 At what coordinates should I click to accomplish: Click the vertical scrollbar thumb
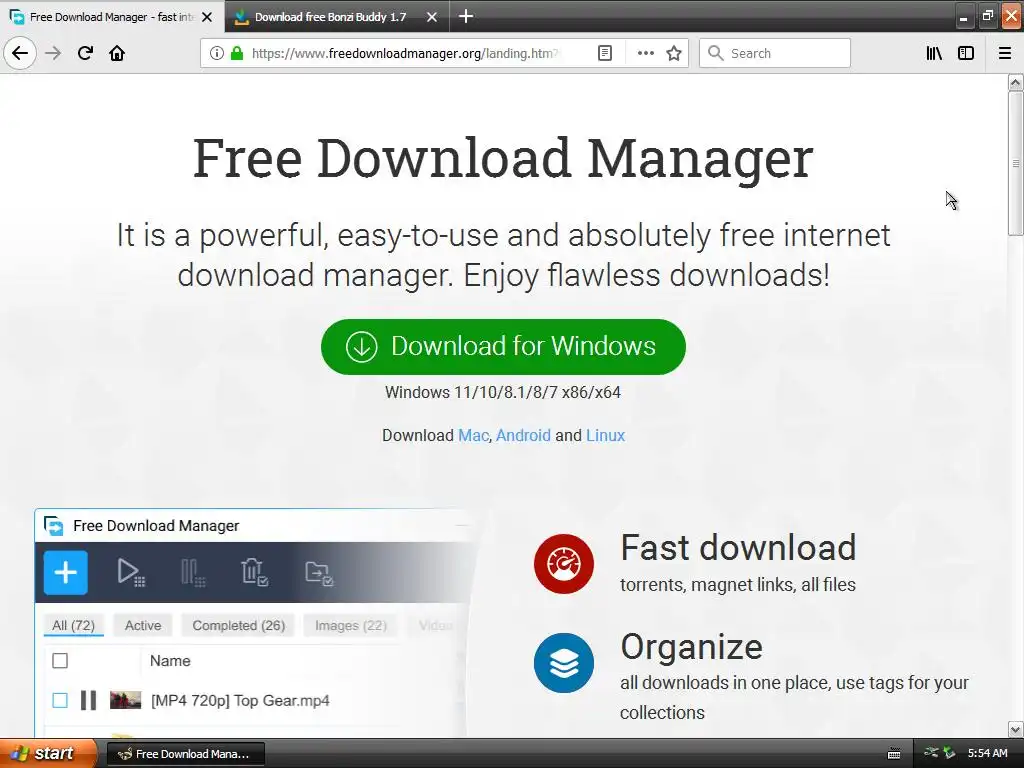(x=1016, y=163)
